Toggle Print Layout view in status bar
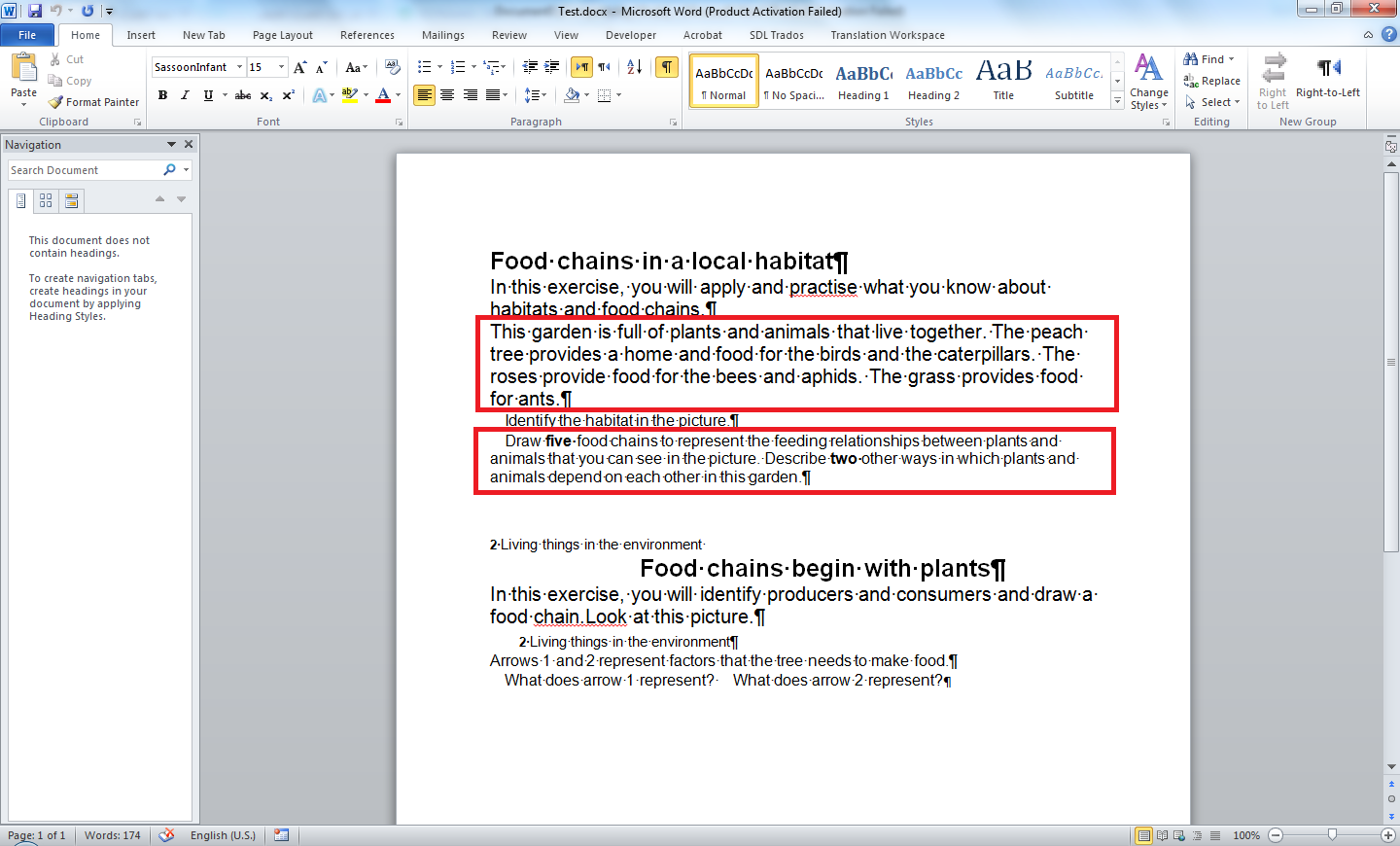Image resolution: width=1400 pixels, height=846 pixels. pyautogui.click(x=1144, y=835)
